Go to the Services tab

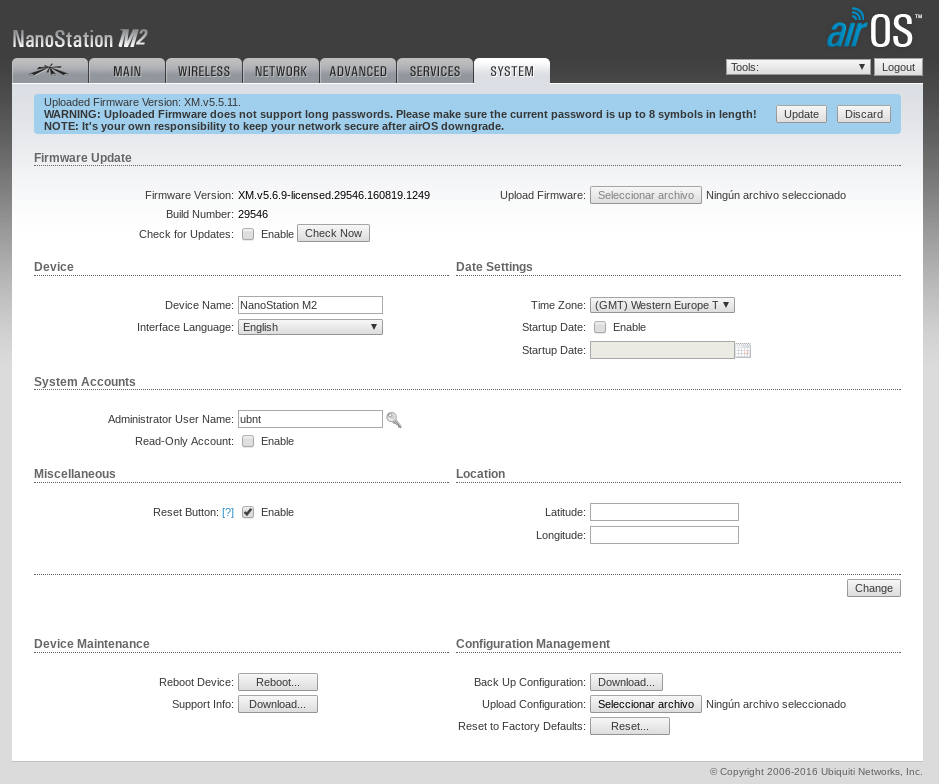435,71
